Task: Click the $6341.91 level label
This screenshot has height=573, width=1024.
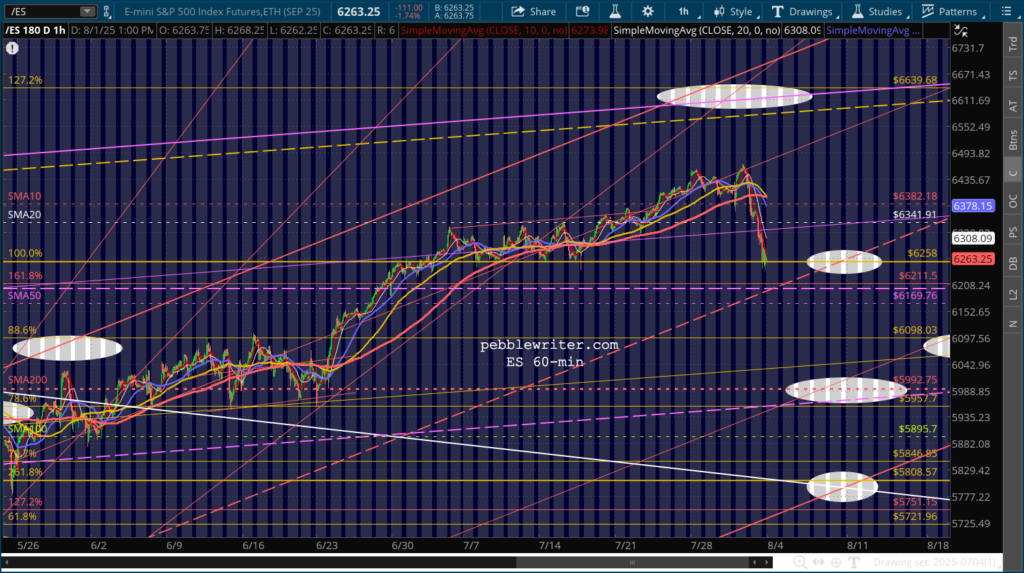Action: [x=915, y=214]
